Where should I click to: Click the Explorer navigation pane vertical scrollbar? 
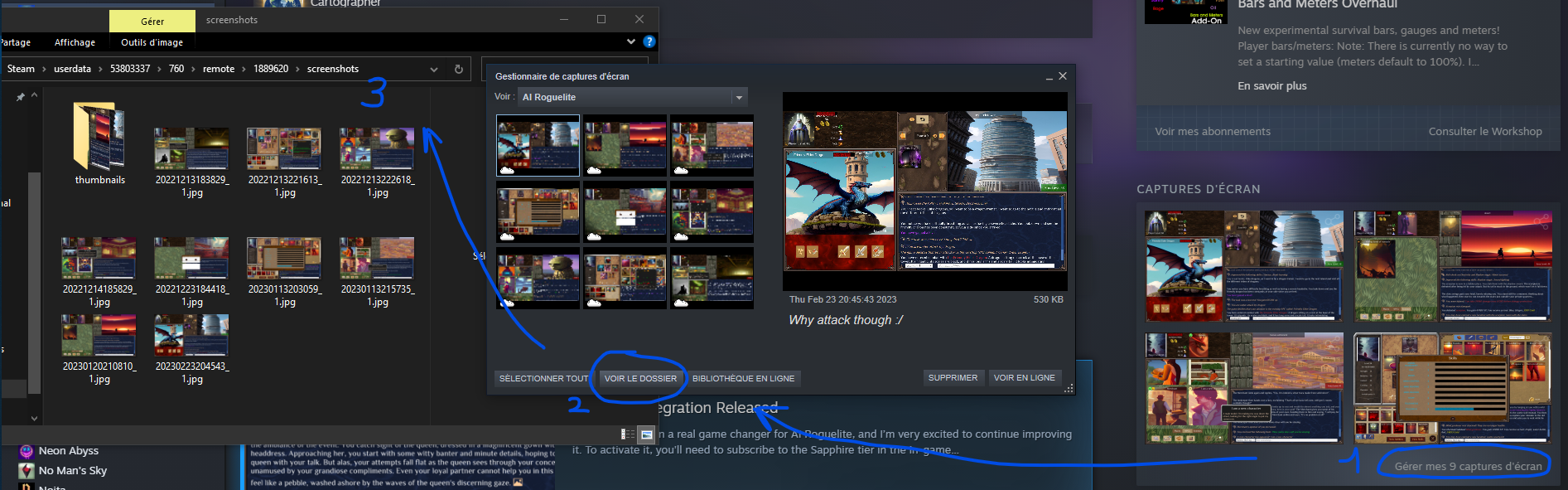pos(34,282)
